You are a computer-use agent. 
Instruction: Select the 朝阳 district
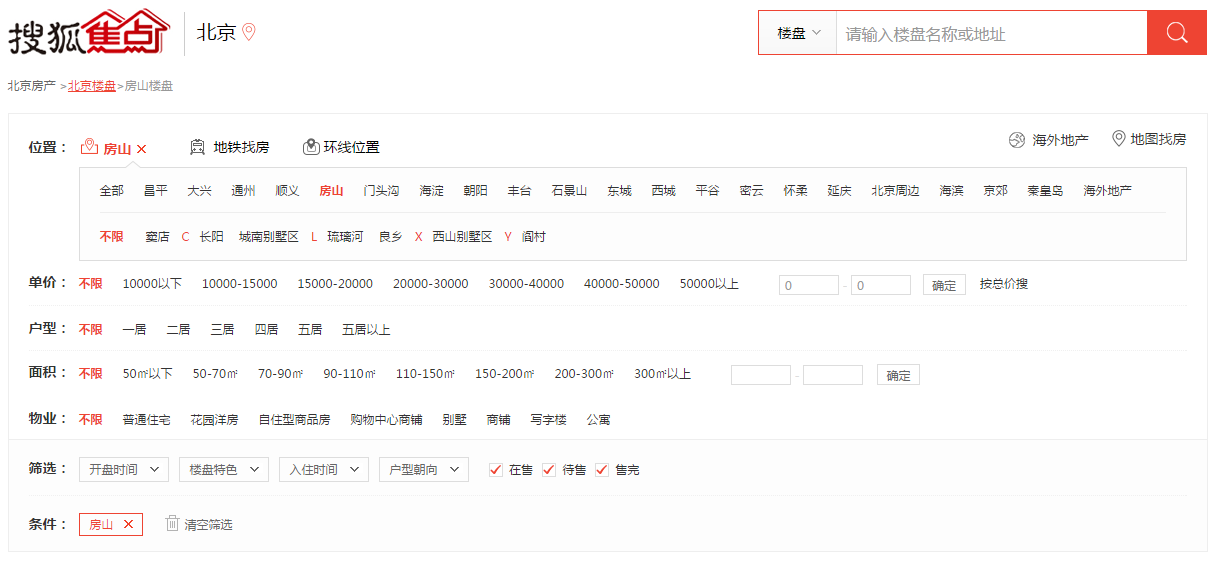(x=476, y=190)
